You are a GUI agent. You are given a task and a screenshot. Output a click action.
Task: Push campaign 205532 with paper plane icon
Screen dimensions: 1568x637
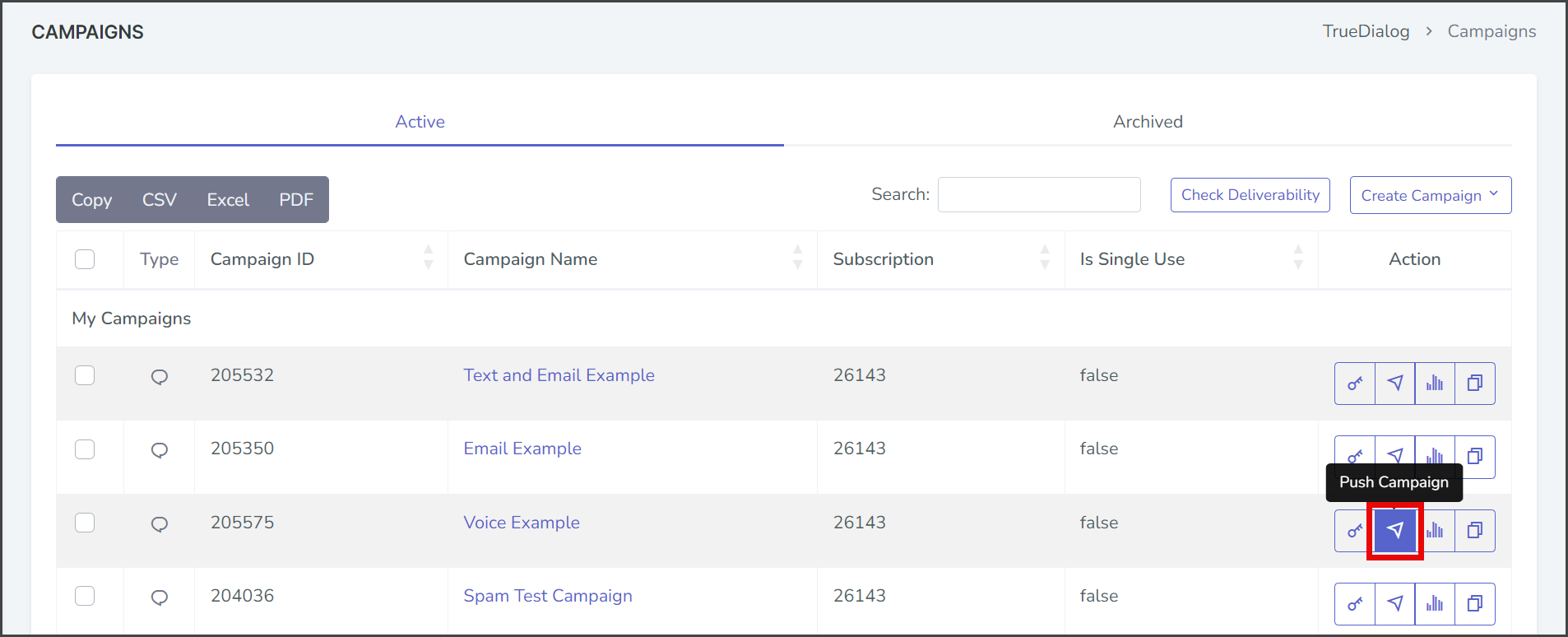pos(1395,384)
